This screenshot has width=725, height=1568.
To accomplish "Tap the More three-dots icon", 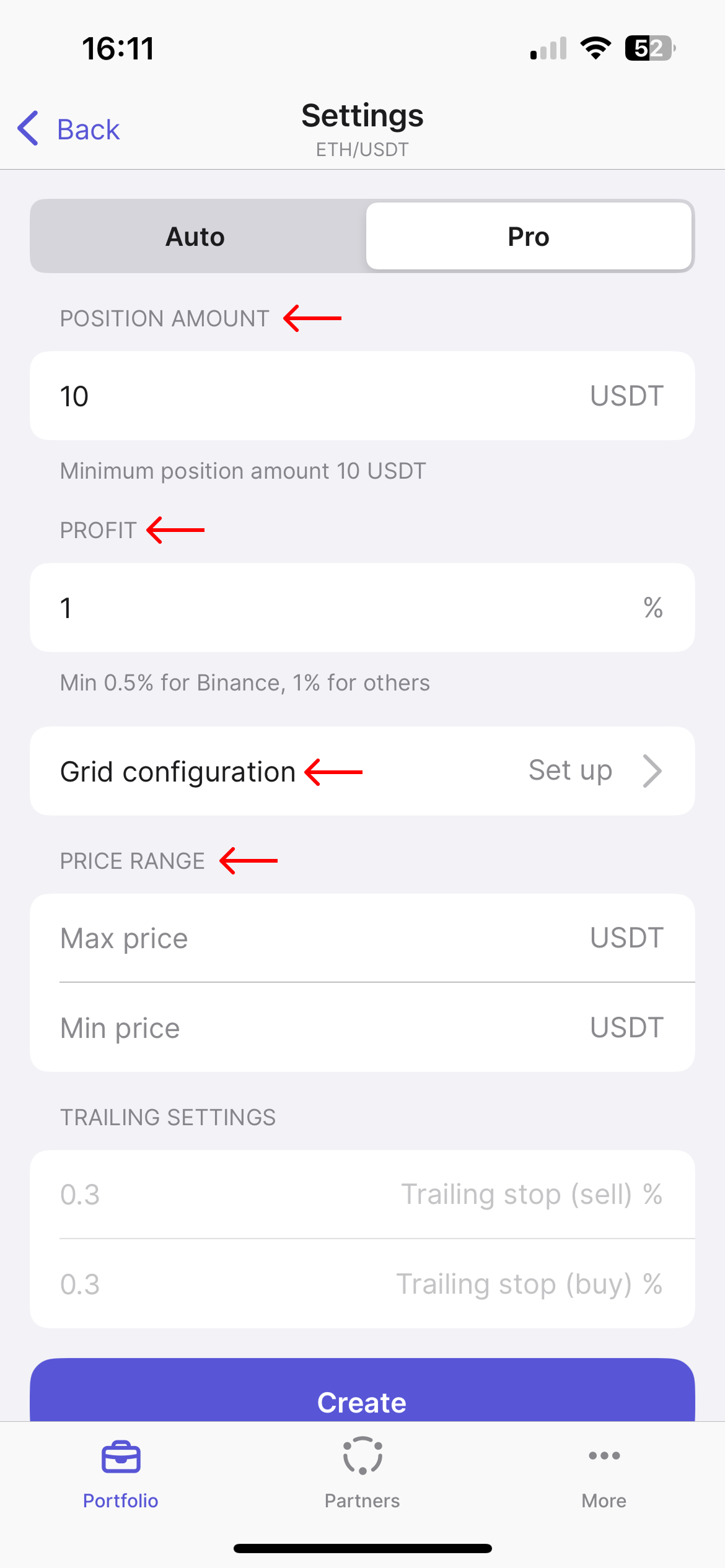I will (x=604, y=1456).
